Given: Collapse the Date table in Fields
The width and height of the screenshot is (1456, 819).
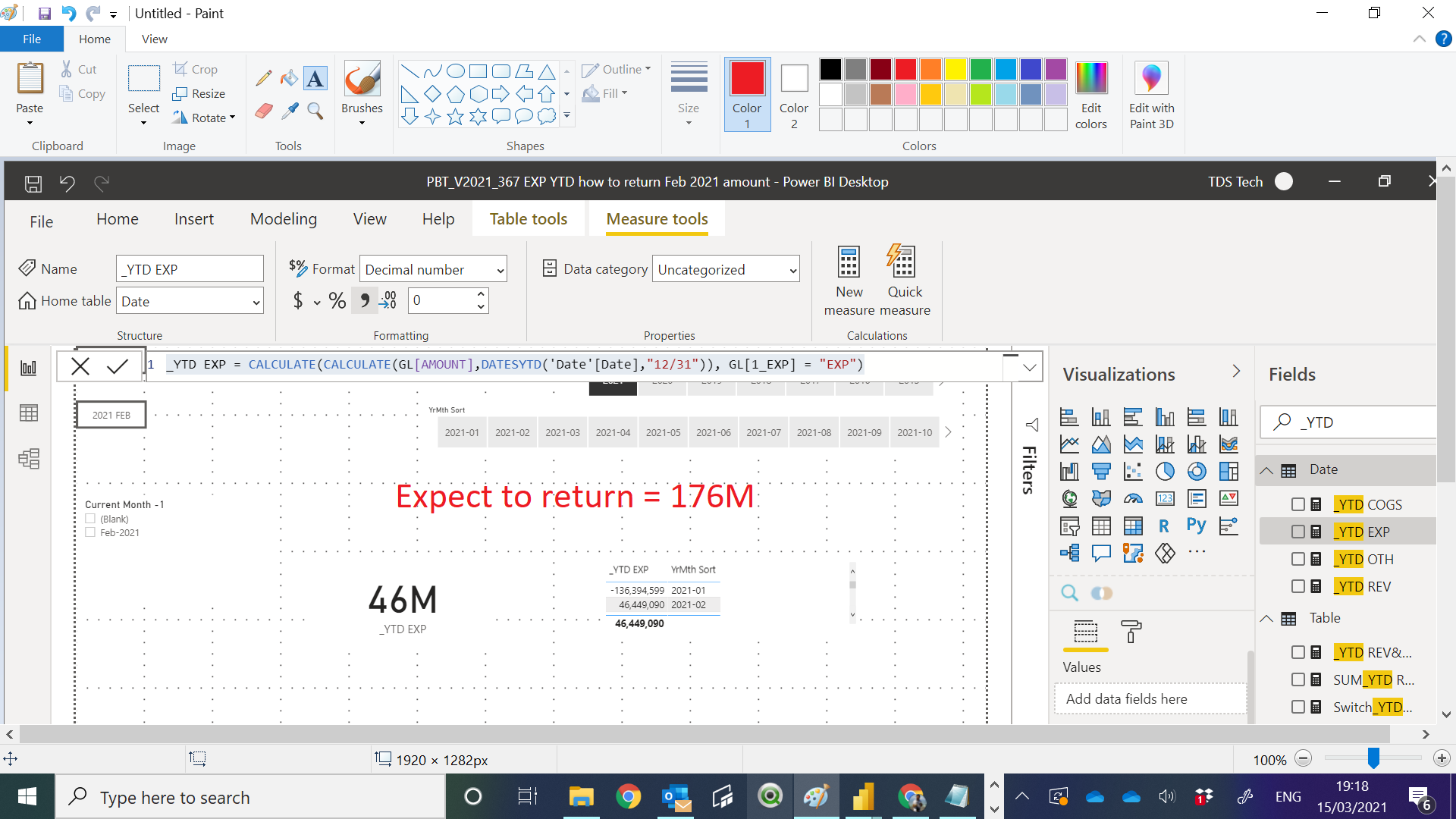Looking at the screenshot, I should (x=1266, y=470).
